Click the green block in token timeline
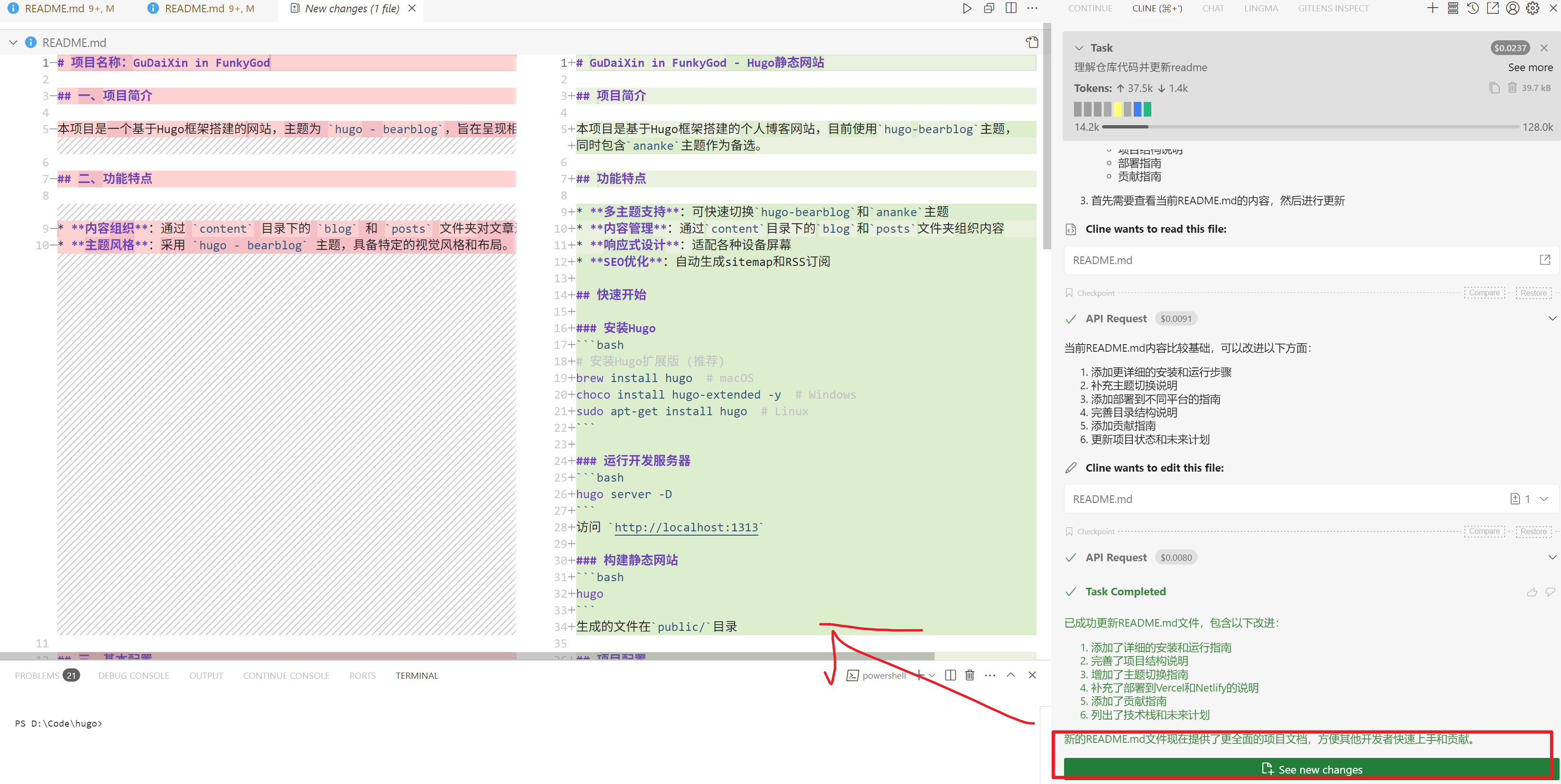Screen dimensions: 1561x784 pos(1147,109)
